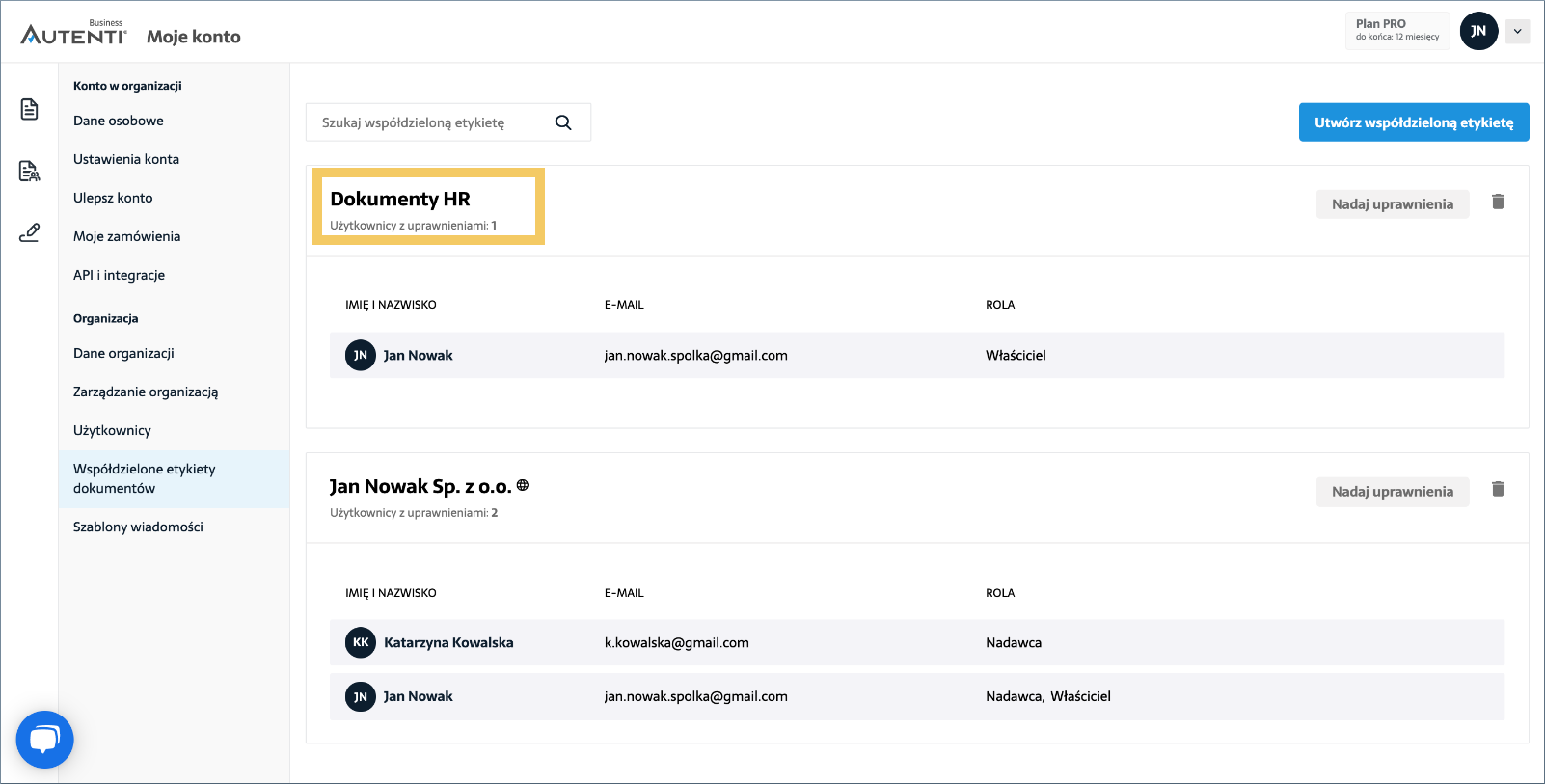Image resolution: width=1545 pixels, height=784 pixels.
Task: Click the globe icon next to Jan Nowak Sp. z o.o.
Action: point(523,485)
